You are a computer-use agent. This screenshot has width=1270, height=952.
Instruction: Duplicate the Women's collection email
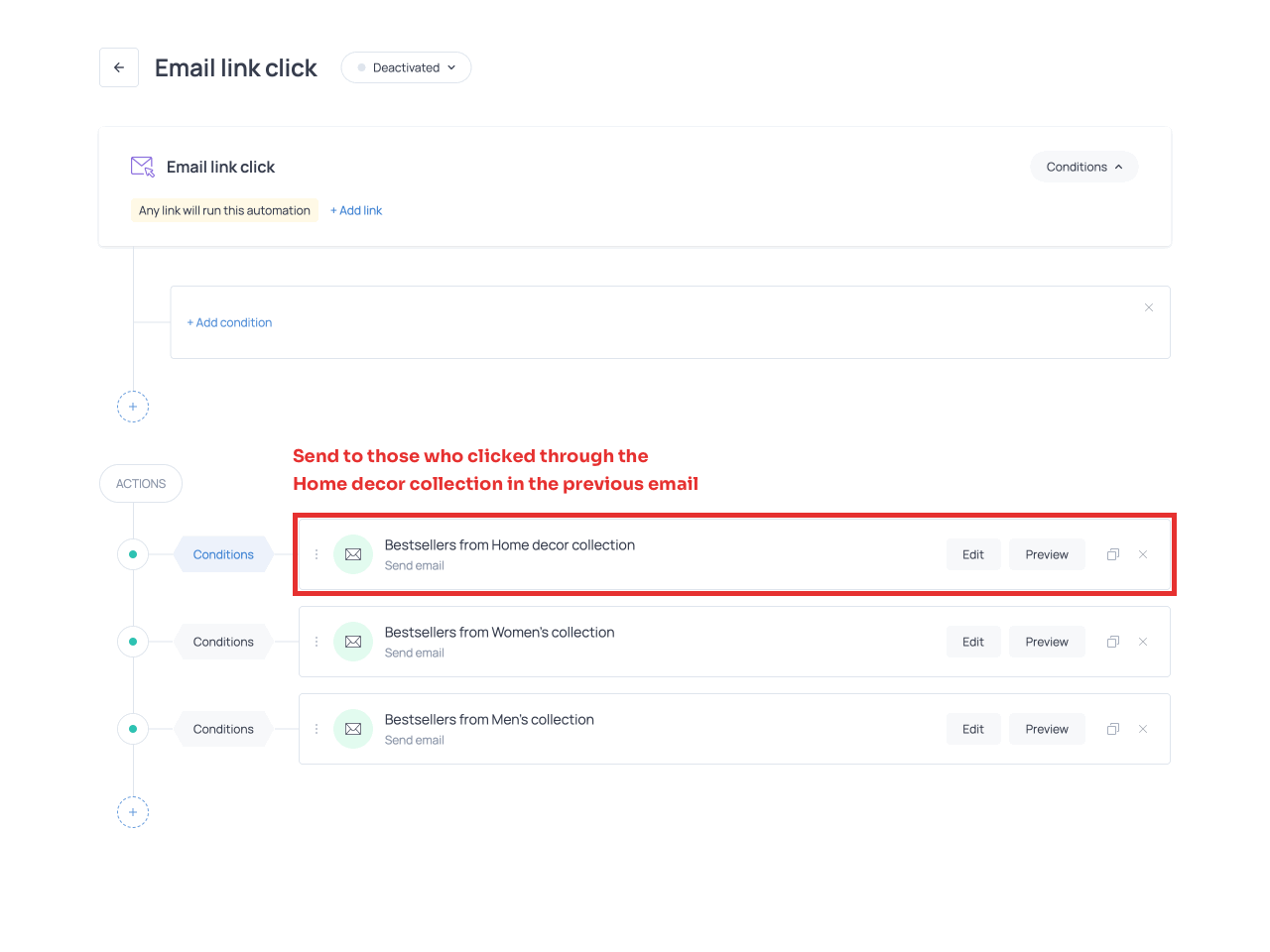point(1113,642)
